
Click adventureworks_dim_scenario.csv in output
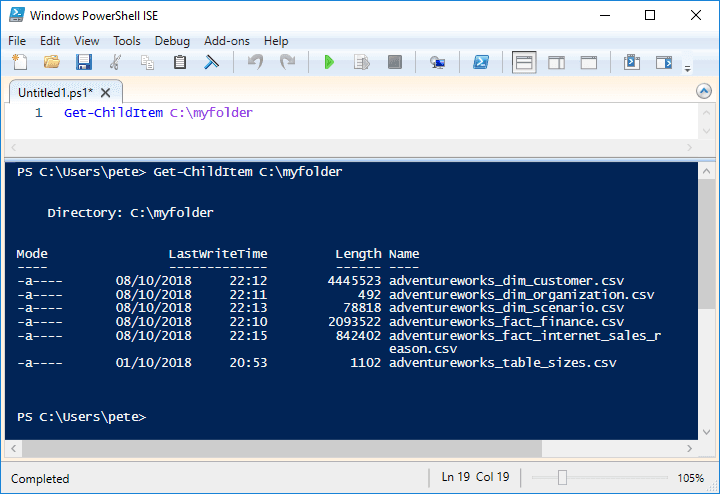506,308
